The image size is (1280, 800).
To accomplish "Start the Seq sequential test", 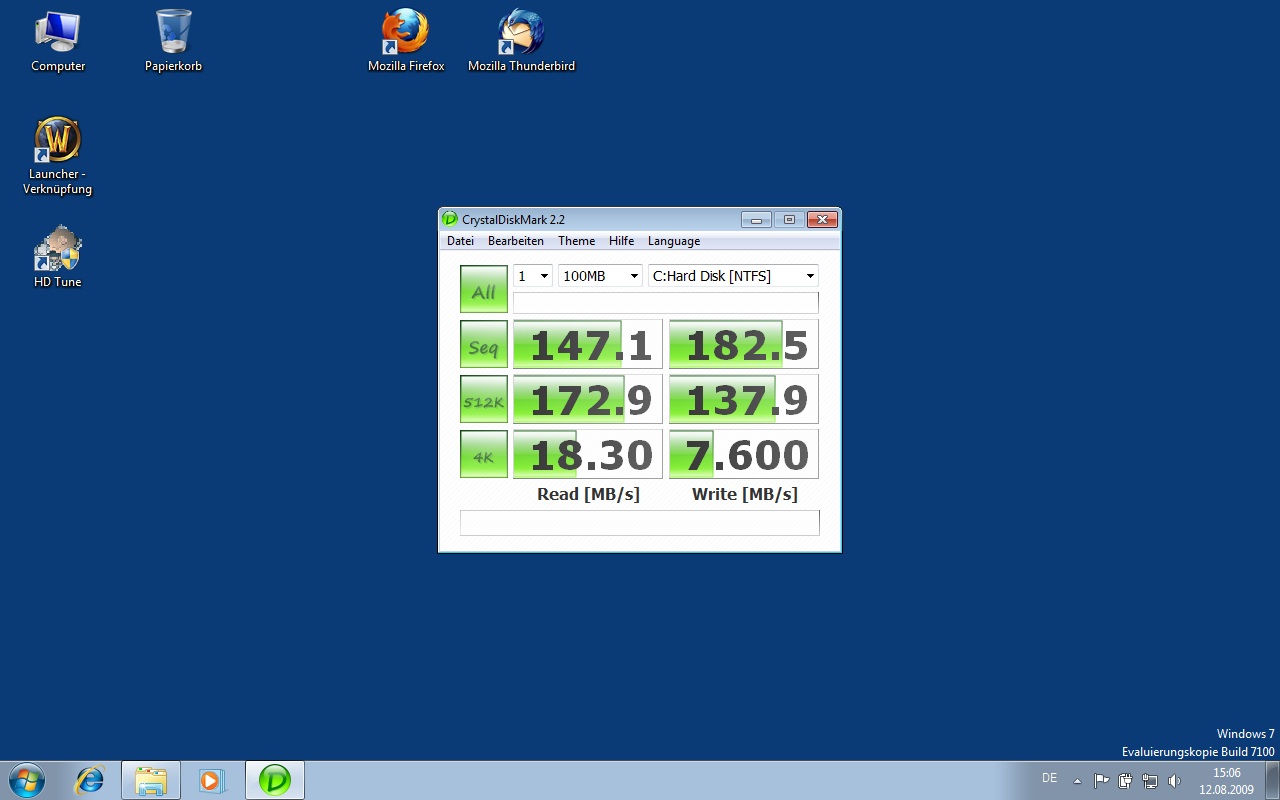I will click(484, 344).
